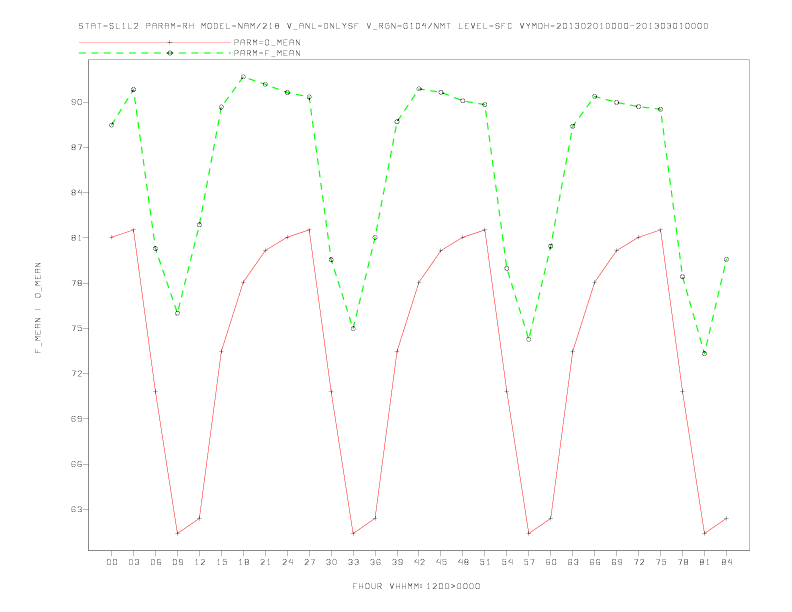Viewport: 792px width, 612px height.
Task: Click y-axis tick label 75
Action: 76,328
